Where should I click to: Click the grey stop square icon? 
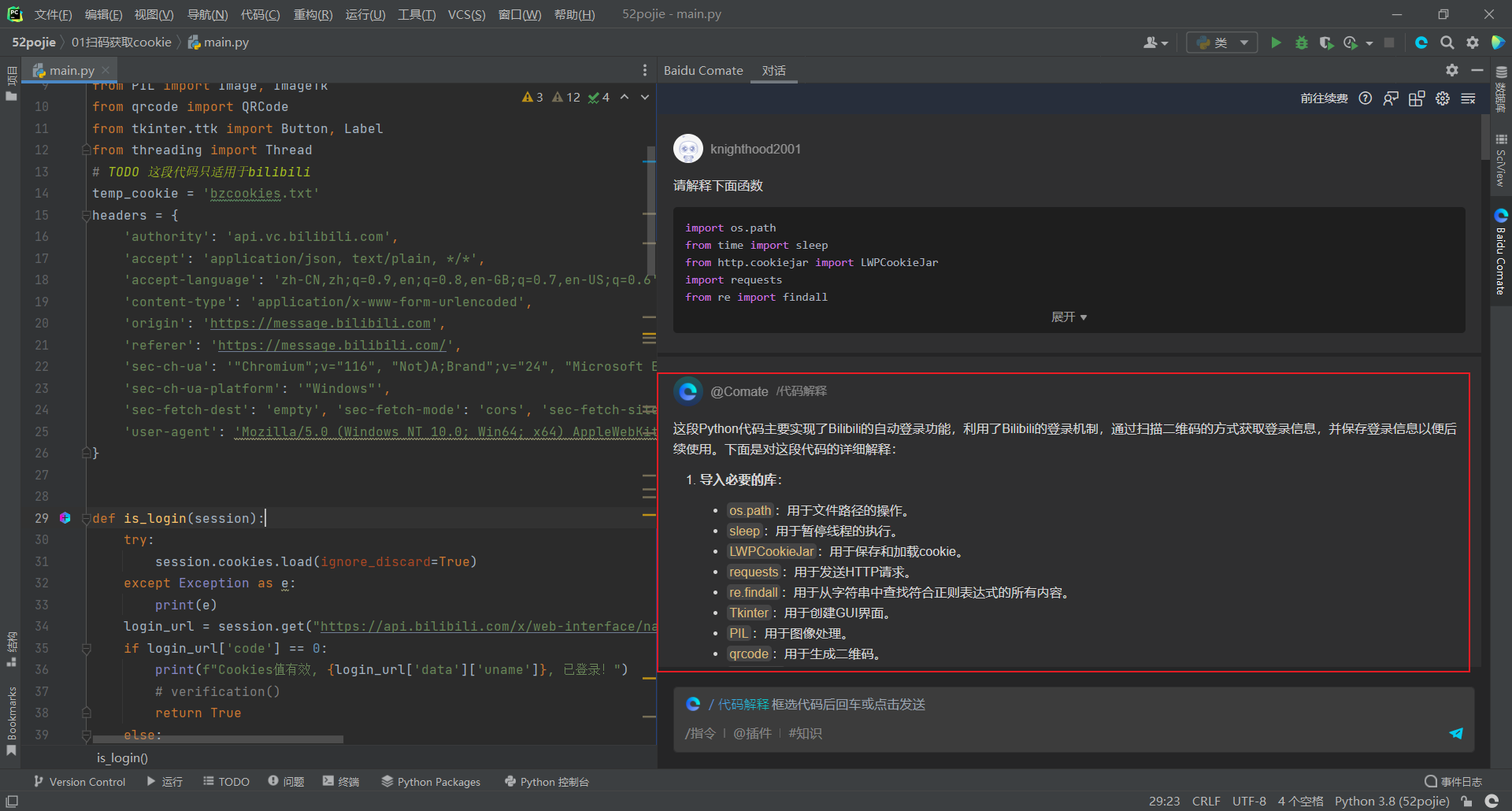pyautogui.click(x=1389, y=43)
